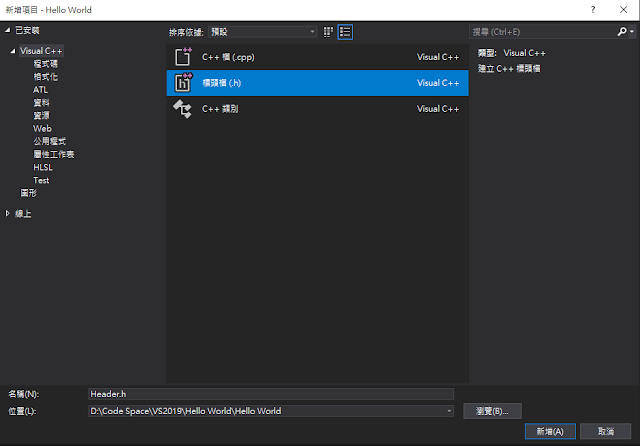
Task: Collapse the 已安裝 installed section
Action: [7, 30]
